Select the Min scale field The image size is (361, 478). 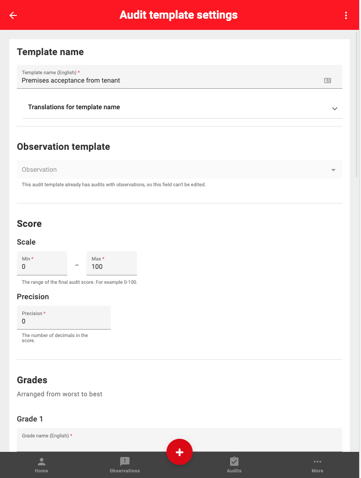coord(42,263)
